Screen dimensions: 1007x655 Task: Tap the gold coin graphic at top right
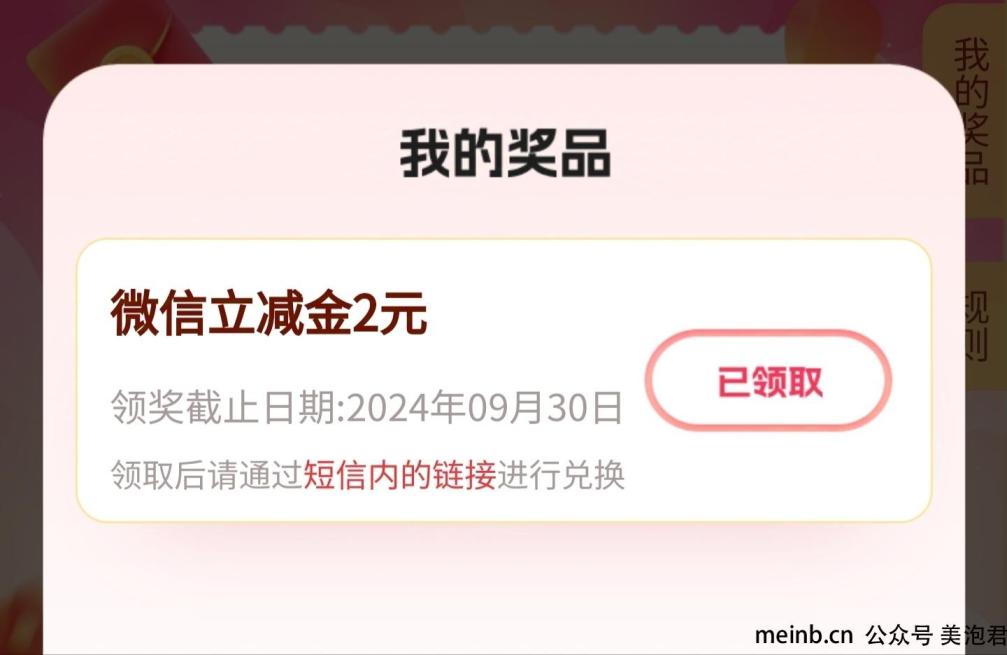coord(834,31)
